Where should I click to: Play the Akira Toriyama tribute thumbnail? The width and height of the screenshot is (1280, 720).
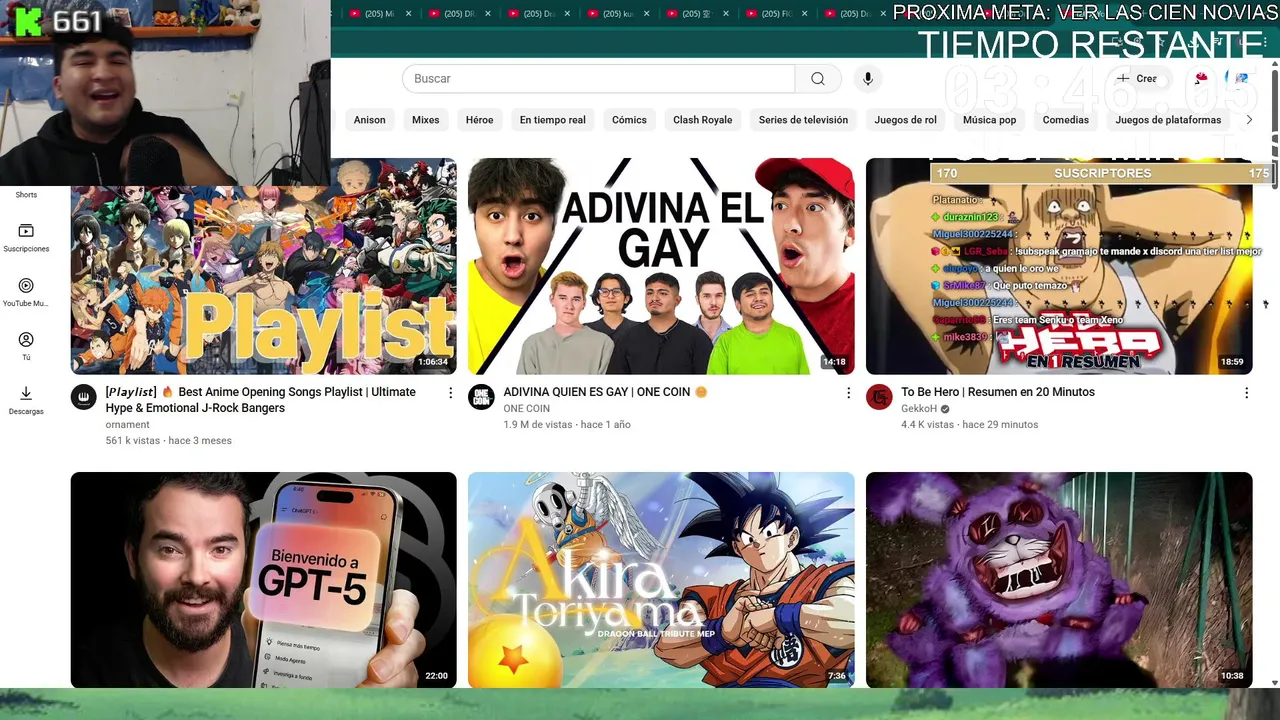pos(661,580)
